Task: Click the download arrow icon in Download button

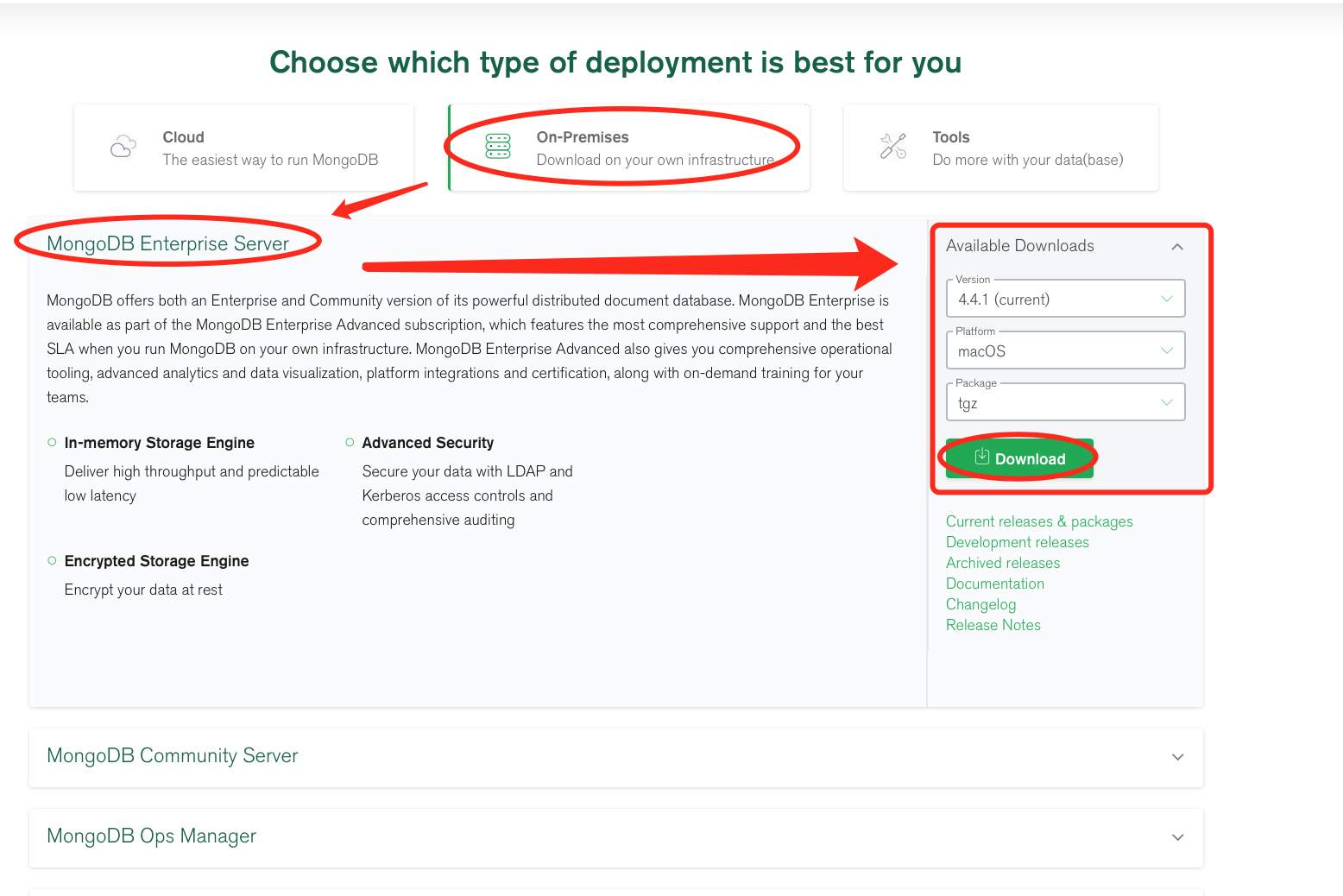Action: 981,457
